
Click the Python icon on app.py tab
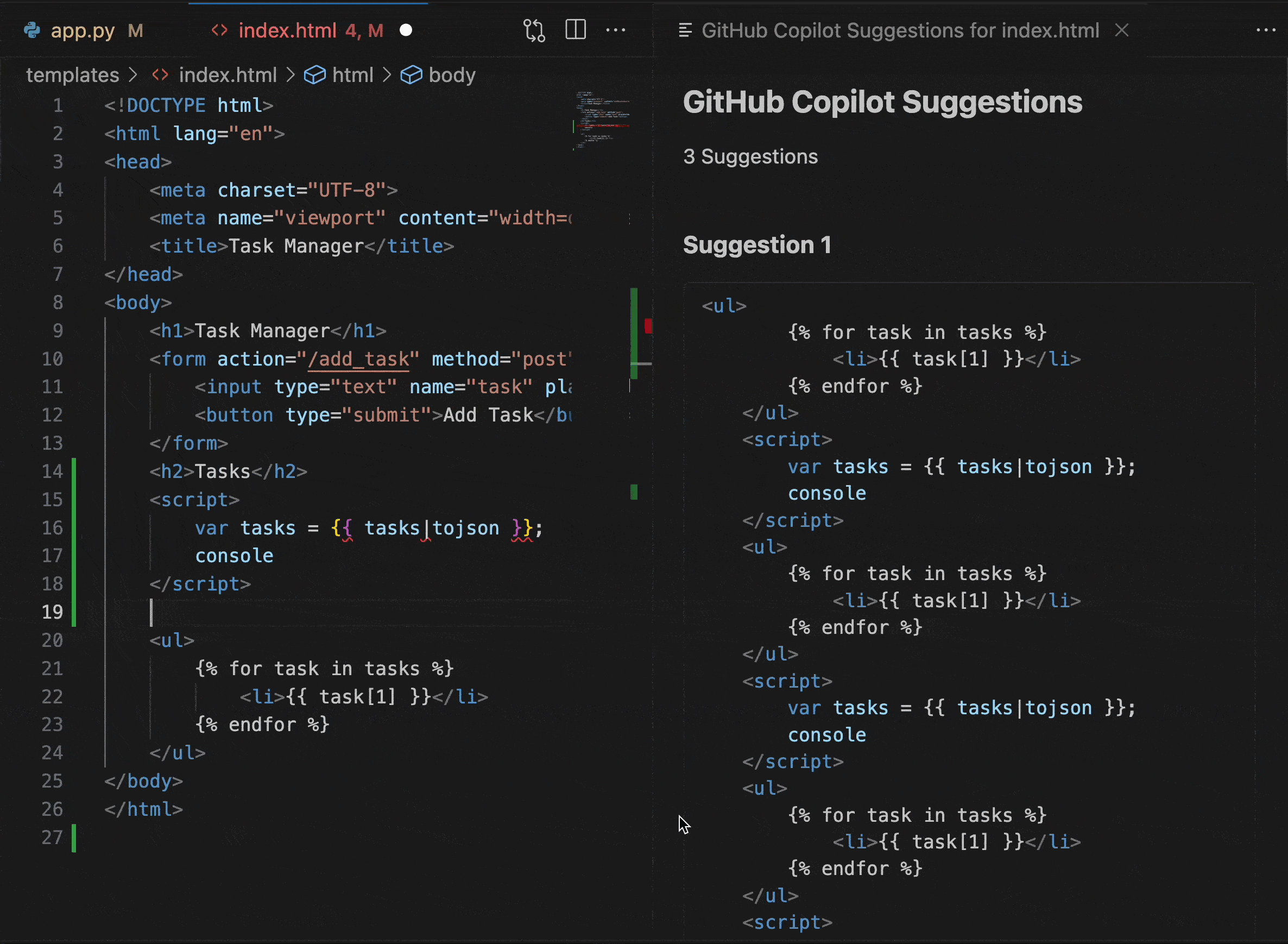click(x=33, y=30)
